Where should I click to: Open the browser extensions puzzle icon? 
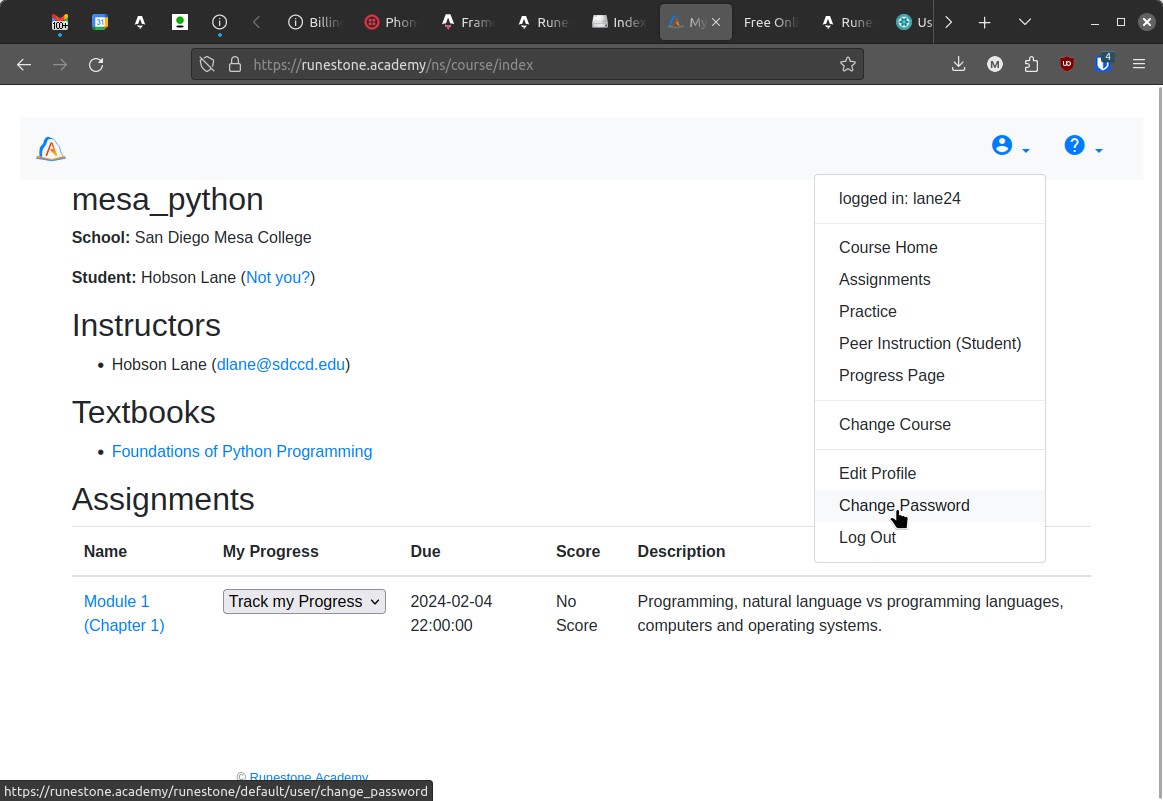pos(1031,64)
